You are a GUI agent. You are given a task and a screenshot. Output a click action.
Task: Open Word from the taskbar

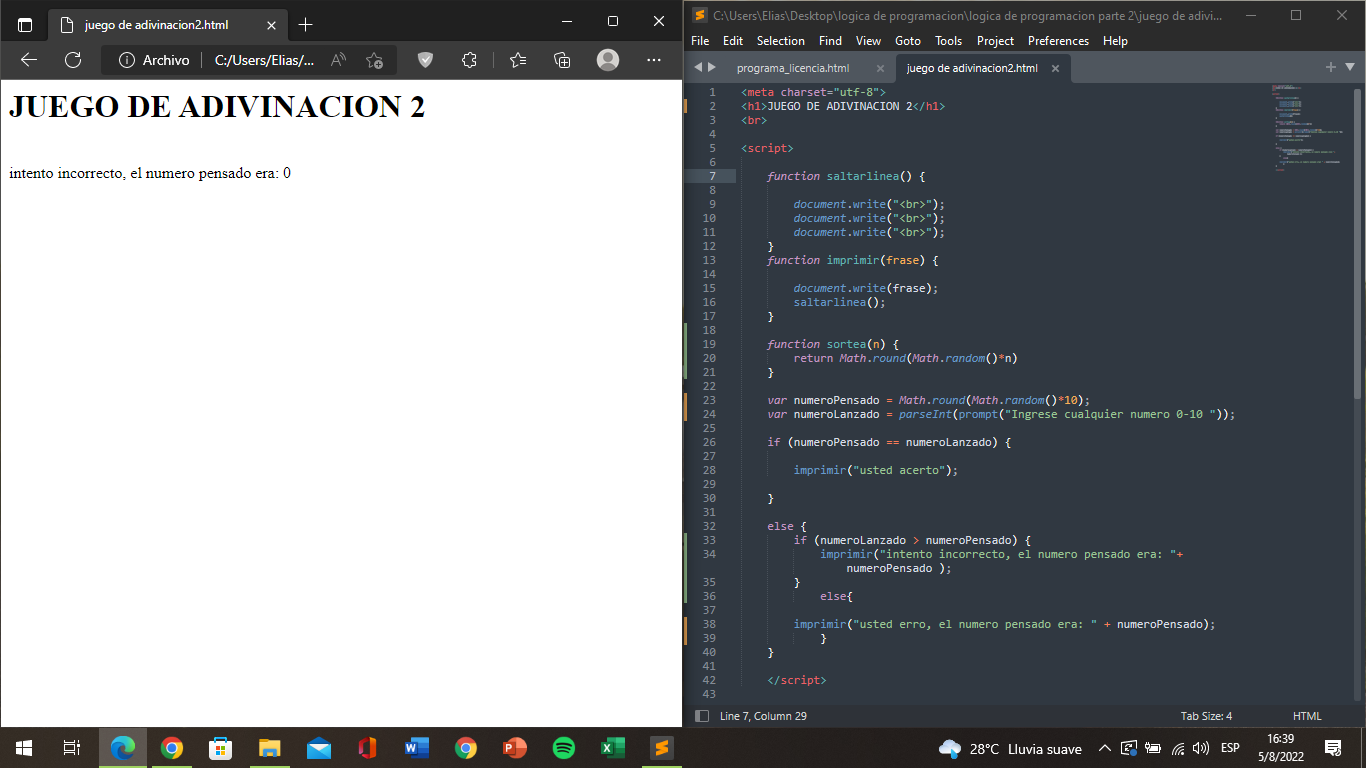[416, 748]
